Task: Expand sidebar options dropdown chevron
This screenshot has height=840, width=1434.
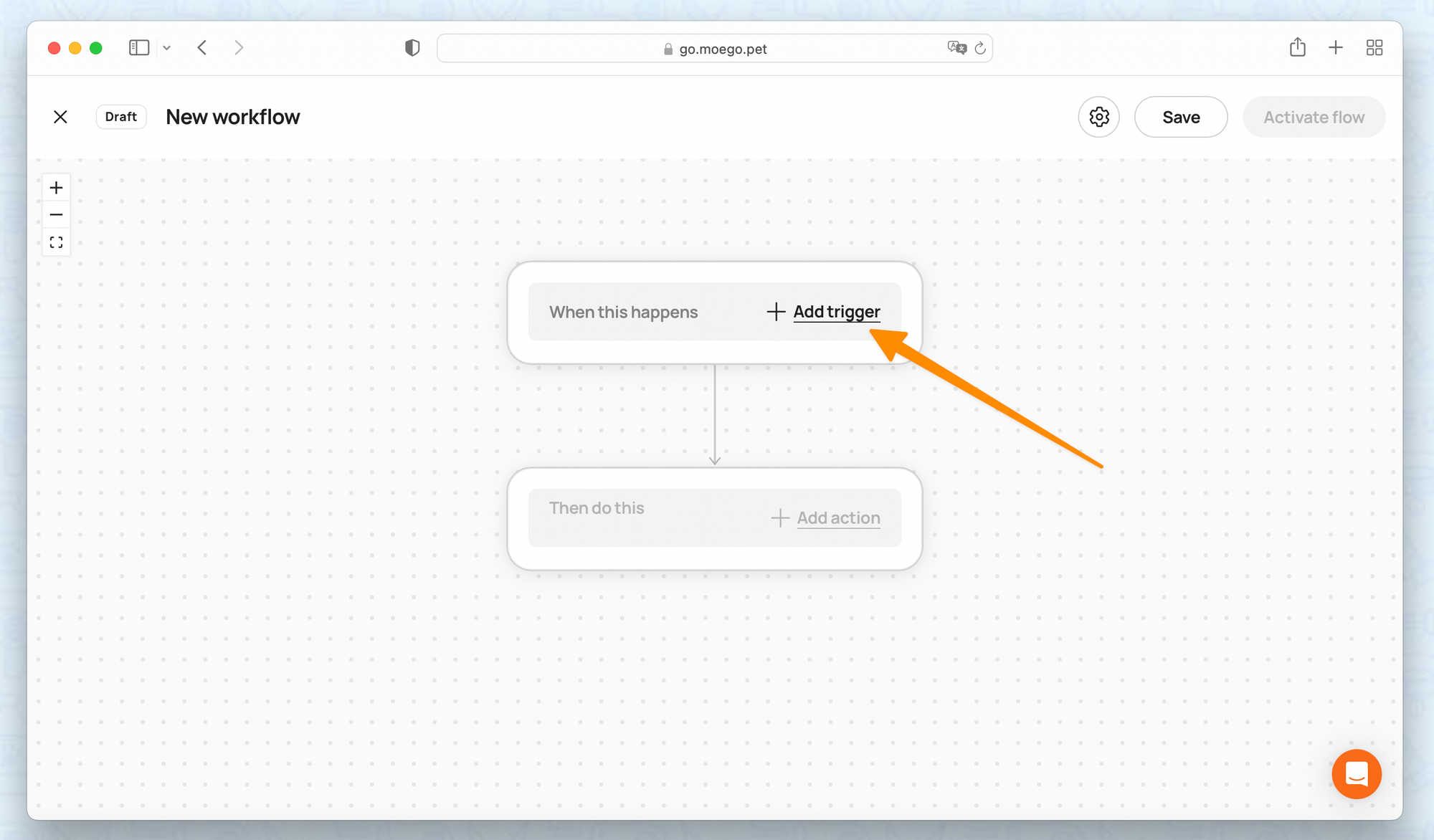Action: pyautogui.click(x=167, y=48)
